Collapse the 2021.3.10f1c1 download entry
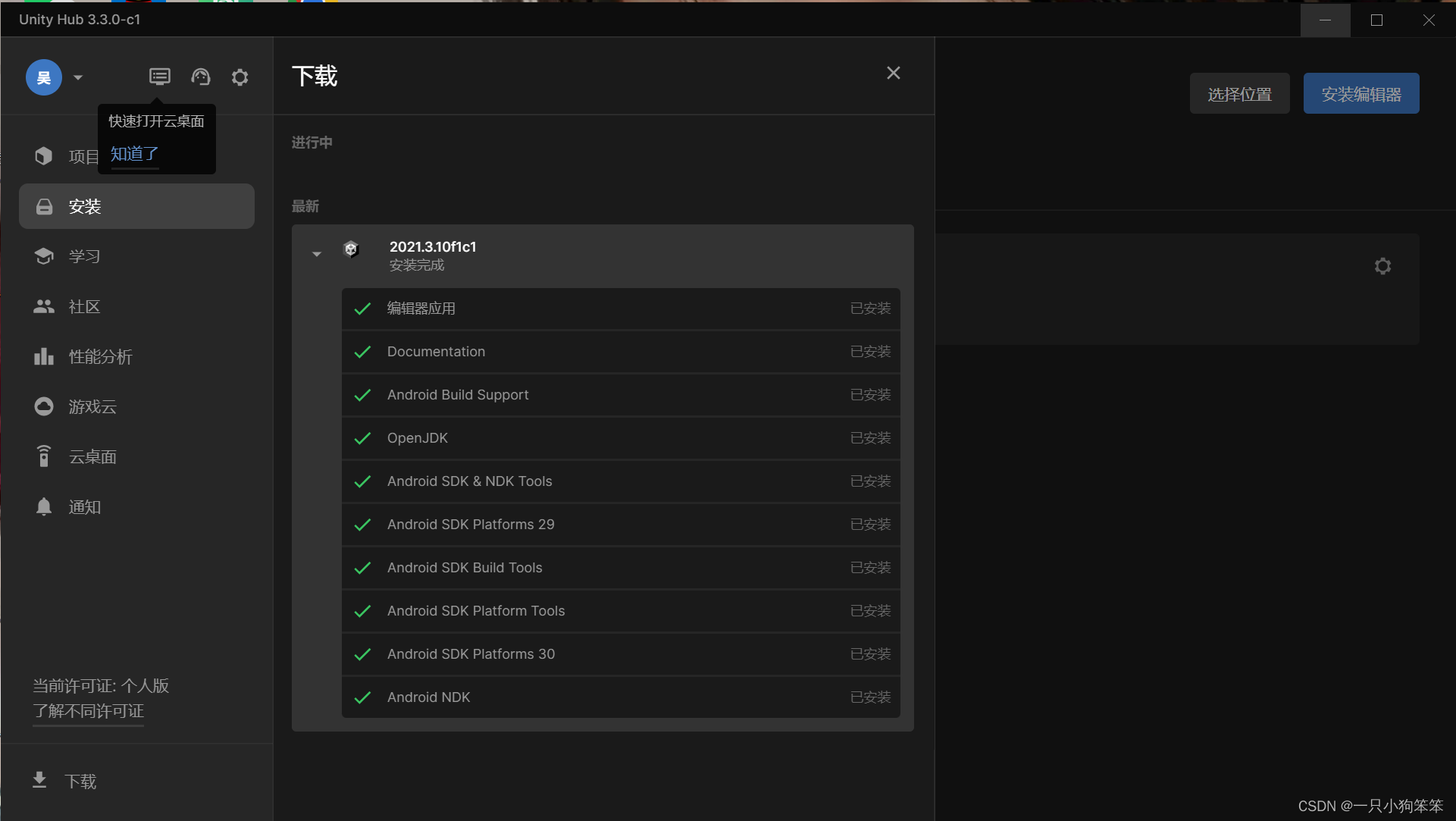 point(317,254)
